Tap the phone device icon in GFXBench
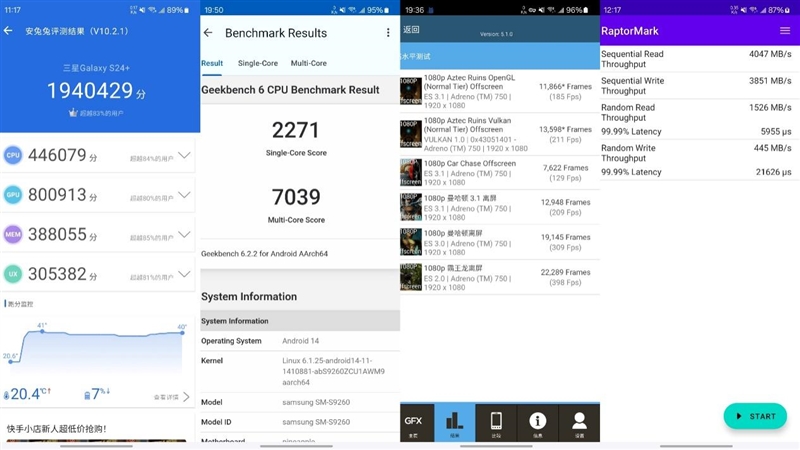This screenshot has width=800, height=450. click(x=496, y=423)
